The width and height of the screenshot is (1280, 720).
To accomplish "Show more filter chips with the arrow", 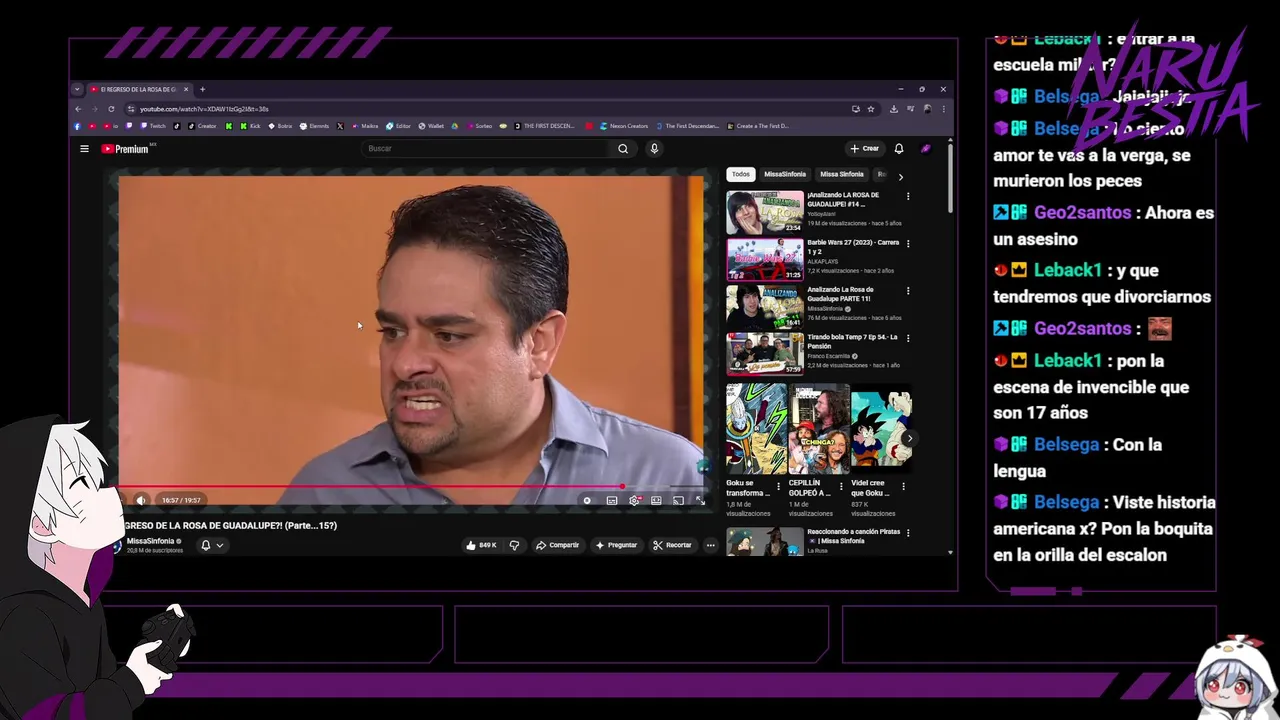I will [900, 177].
